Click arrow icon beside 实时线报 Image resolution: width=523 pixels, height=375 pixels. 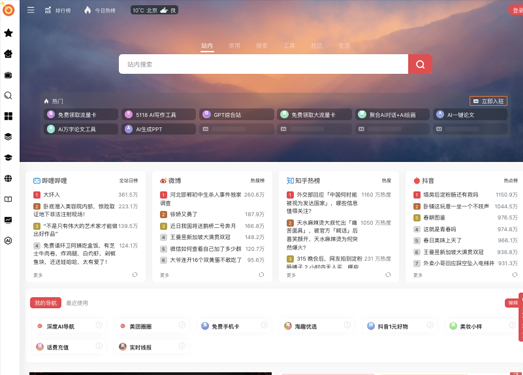tap(182, 346)
